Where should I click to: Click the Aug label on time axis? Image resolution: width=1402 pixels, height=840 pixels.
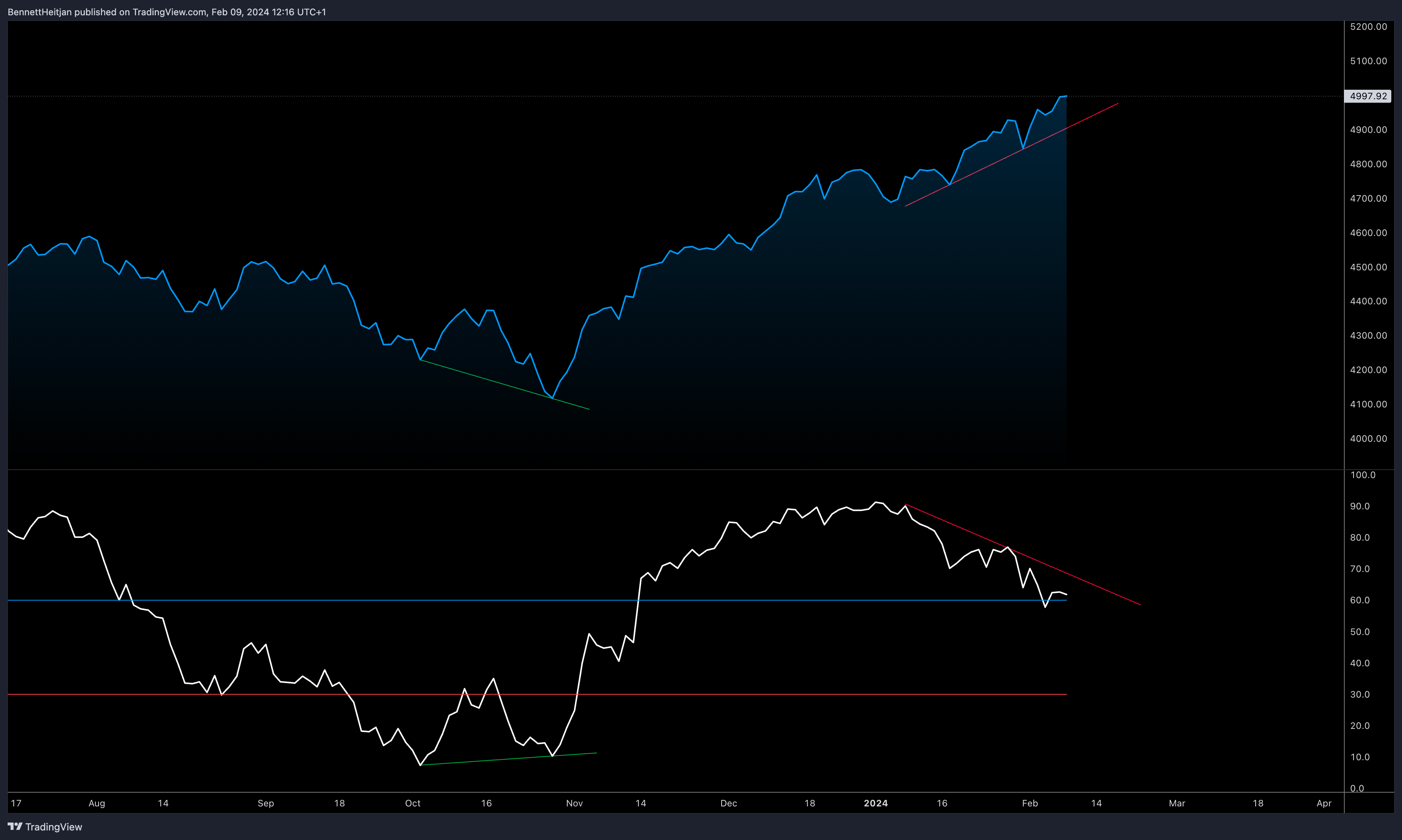pyautogui.click(x=97, y=803)
